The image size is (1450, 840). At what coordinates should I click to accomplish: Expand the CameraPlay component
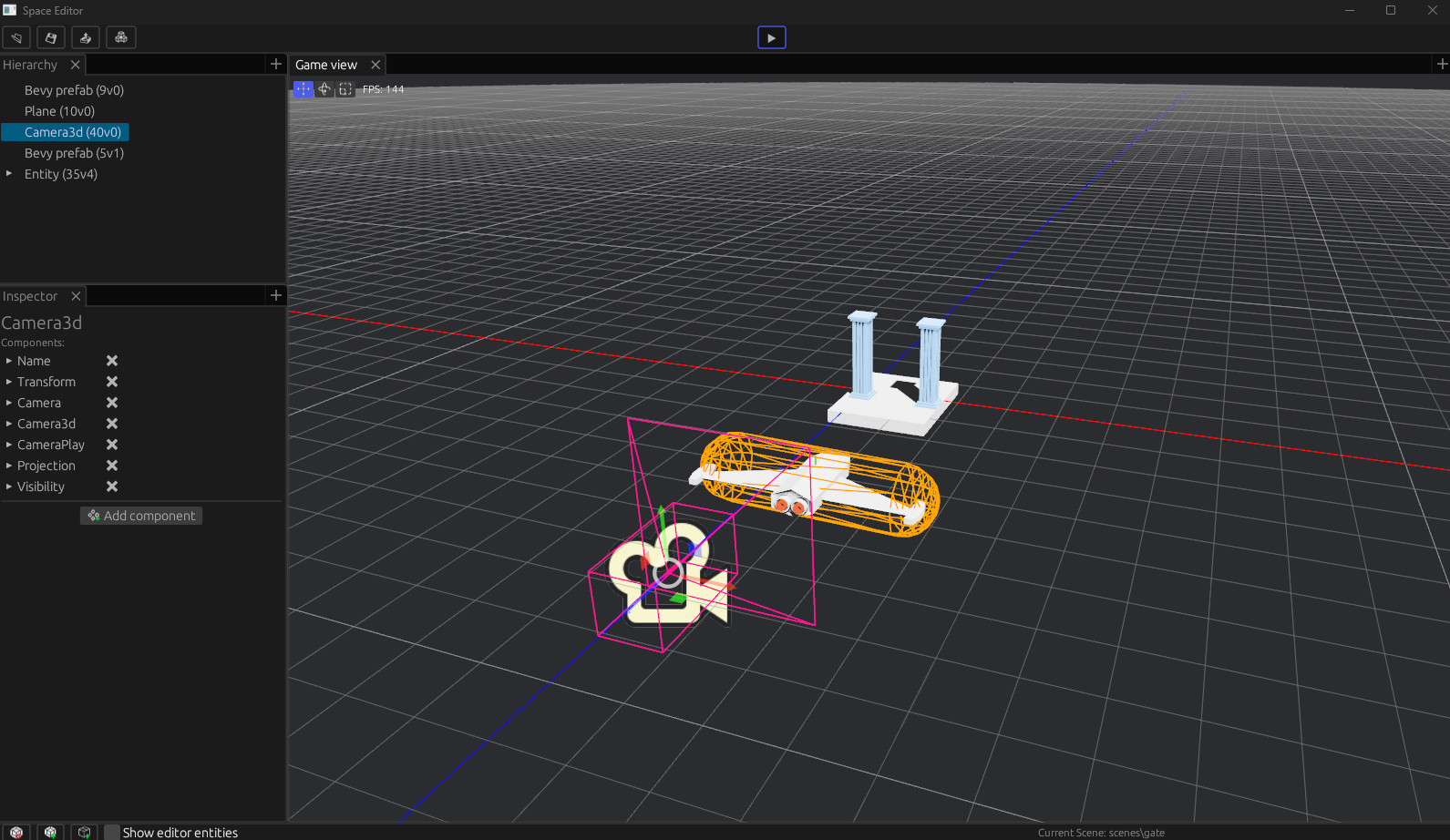click(x=9, y=445)
